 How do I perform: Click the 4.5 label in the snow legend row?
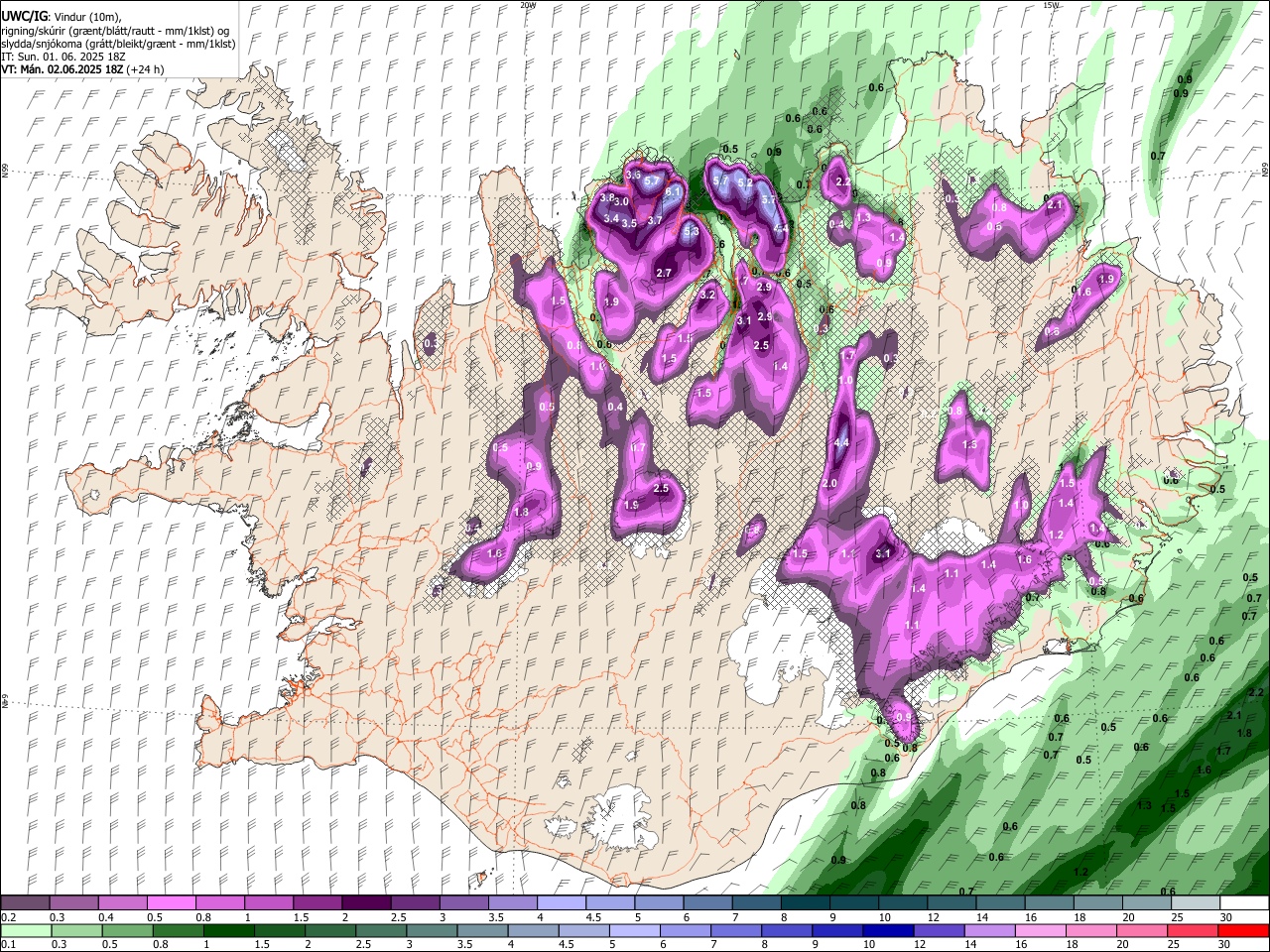tap(593, 917)
